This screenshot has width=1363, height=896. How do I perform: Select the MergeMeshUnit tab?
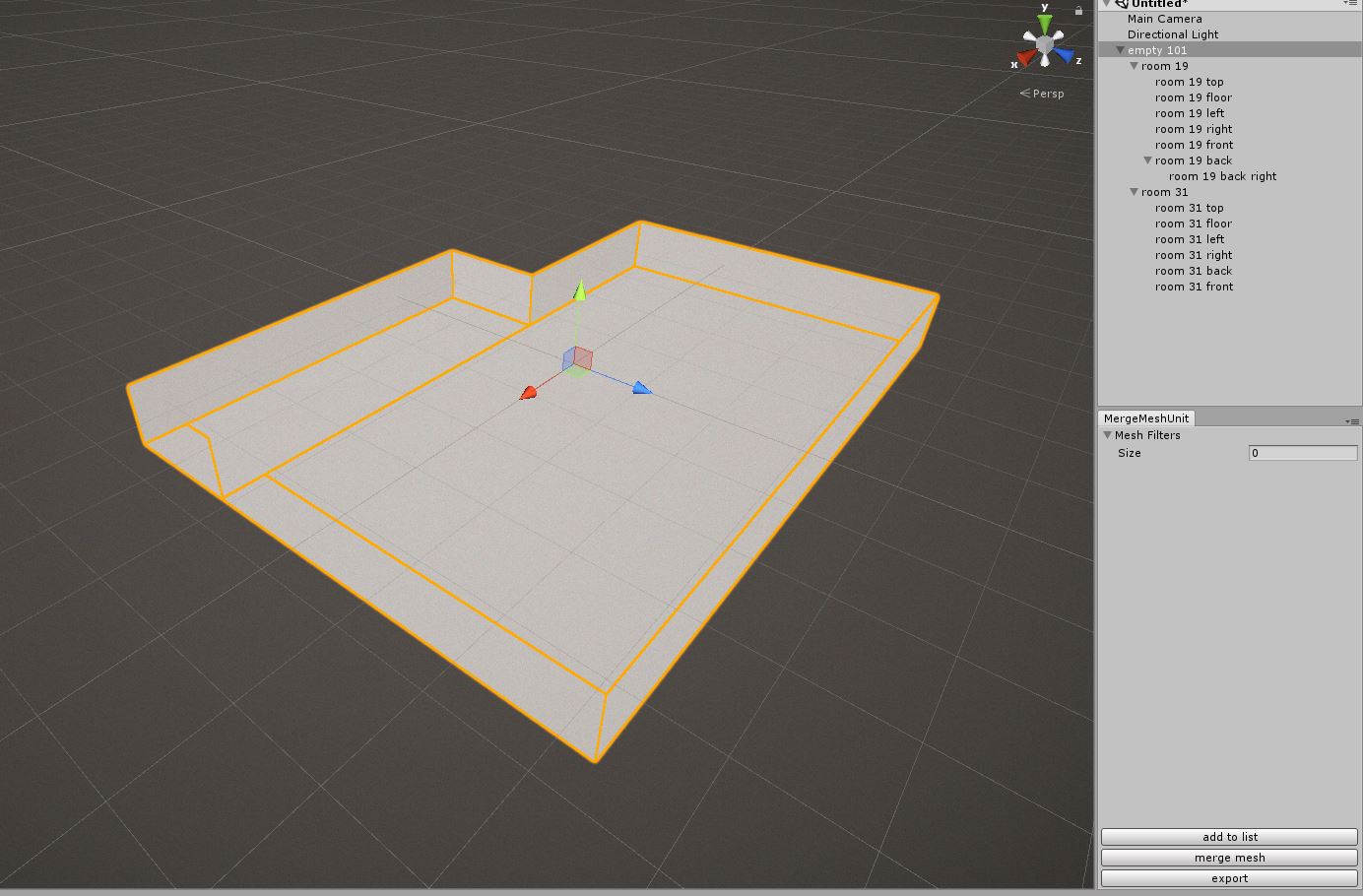(1146, 418)
